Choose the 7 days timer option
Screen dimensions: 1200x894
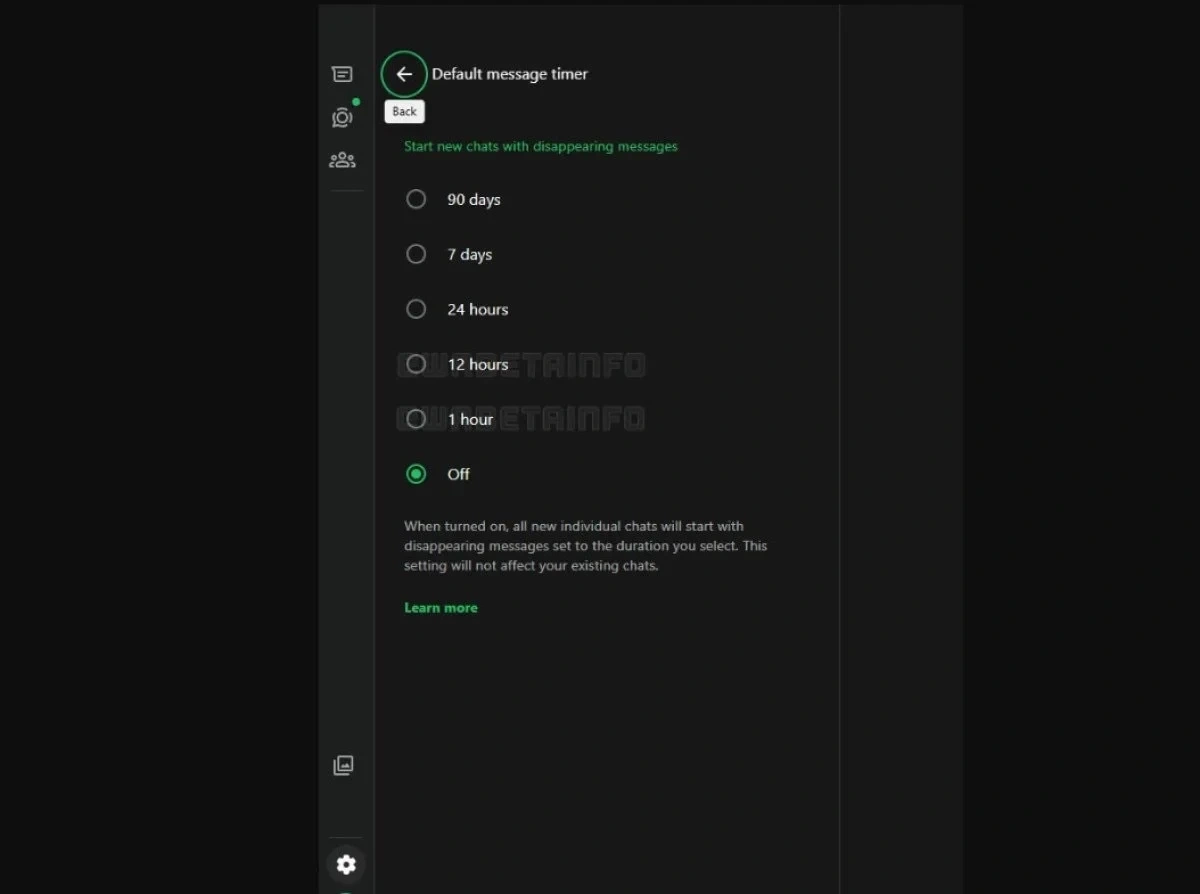click(416, 254)
